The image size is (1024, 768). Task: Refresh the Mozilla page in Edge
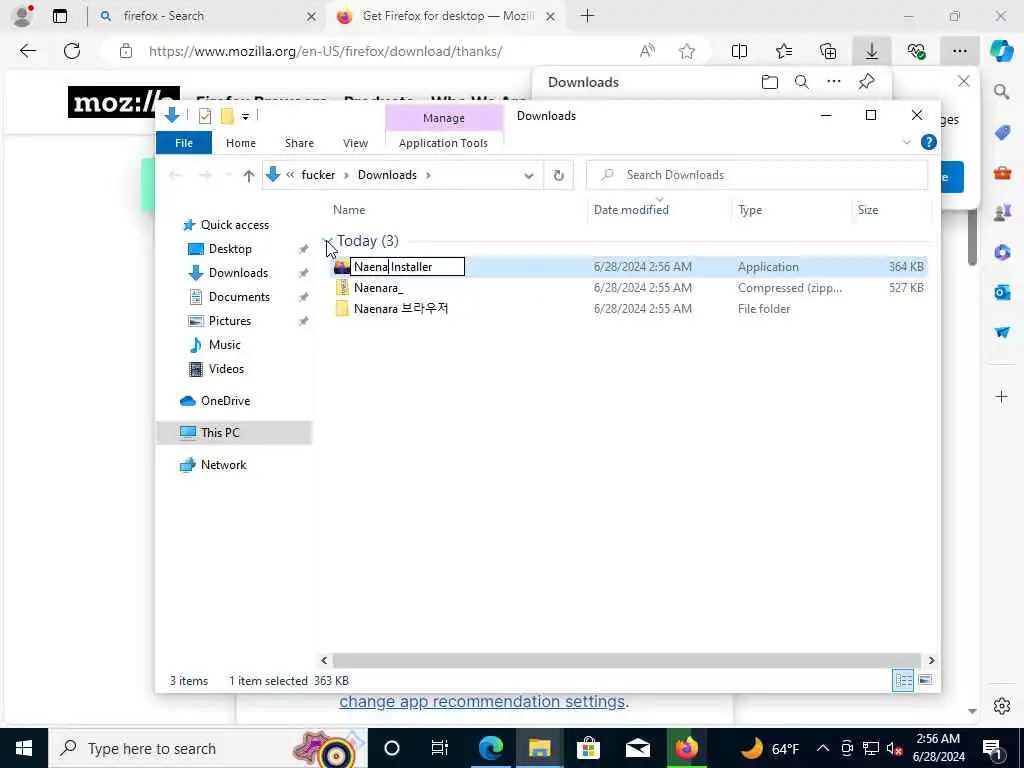72,51
